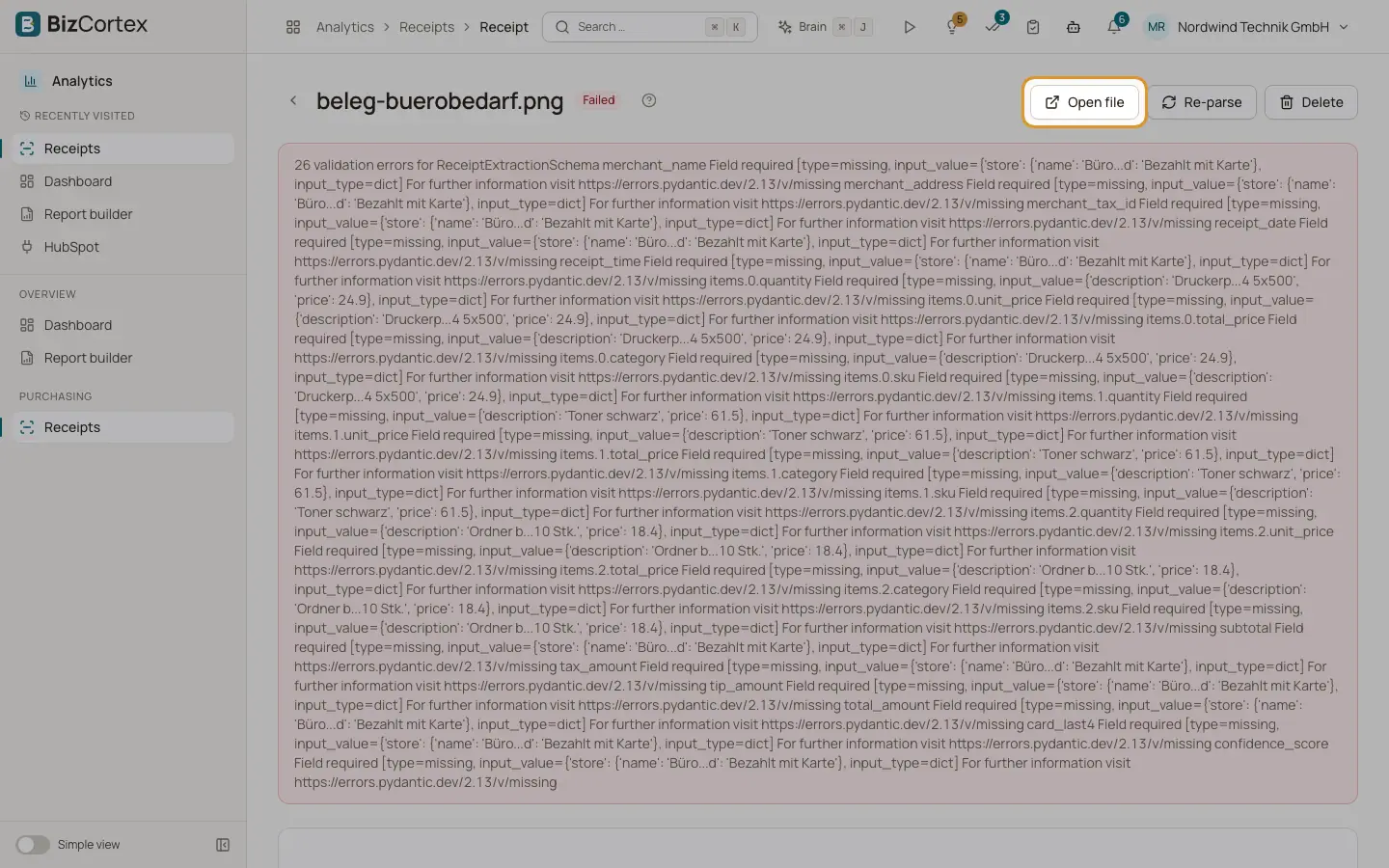The height and width of the screenshot is (868, 1389).
Task: Click the MR user avatar
Action: pyautogui.click(x=1156, y=27)
